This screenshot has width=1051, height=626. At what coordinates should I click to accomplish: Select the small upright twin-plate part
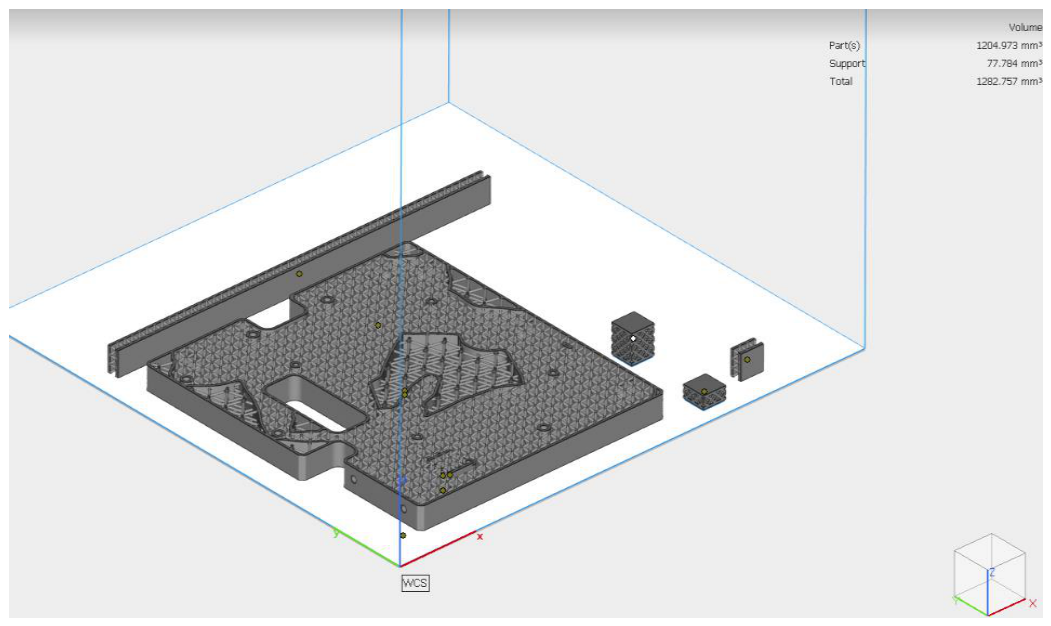(x=746, y=358)
